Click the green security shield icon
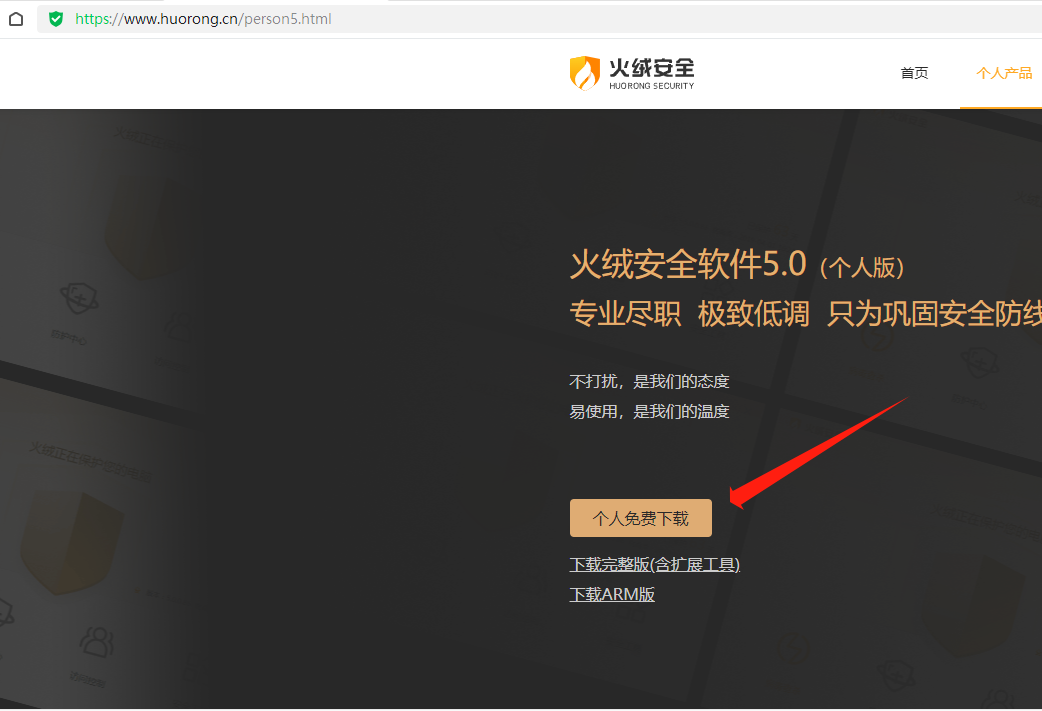Screen dimensions: 1042x711 56,19
